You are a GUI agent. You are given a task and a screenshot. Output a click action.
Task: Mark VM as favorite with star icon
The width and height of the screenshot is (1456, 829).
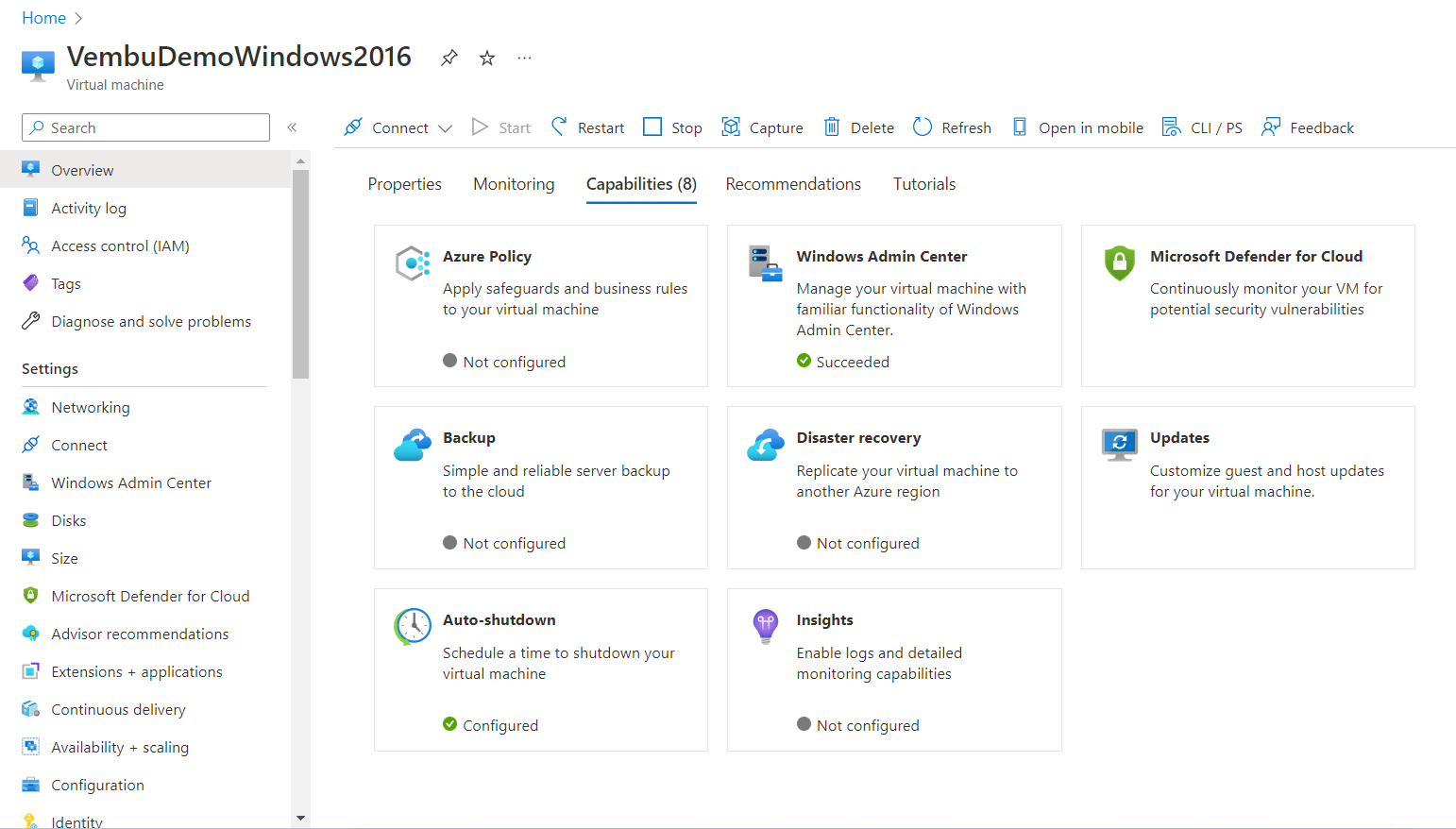click(487, 58)
